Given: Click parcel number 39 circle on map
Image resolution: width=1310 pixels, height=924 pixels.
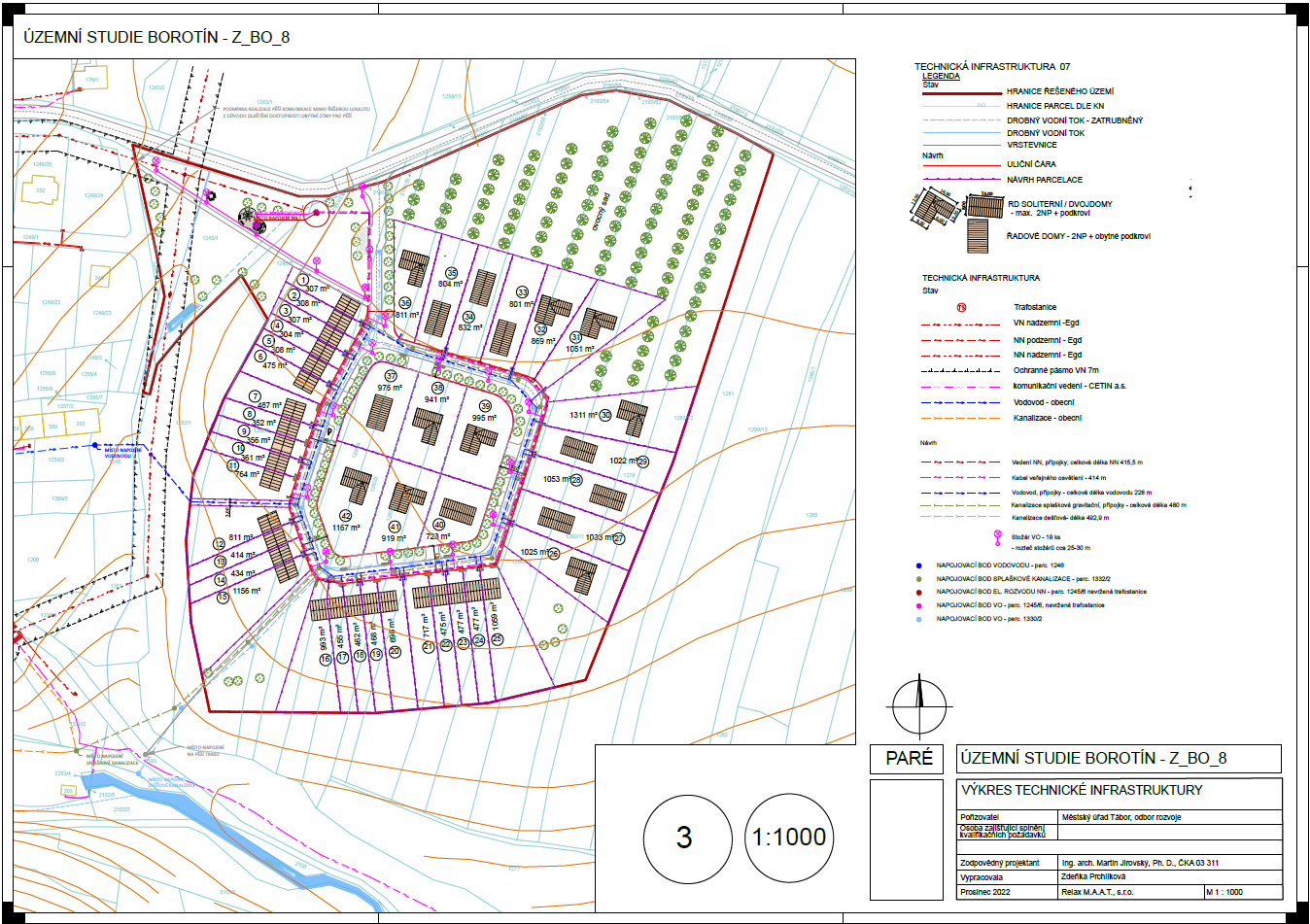Looking at the screenshot, I should [485, 407].
